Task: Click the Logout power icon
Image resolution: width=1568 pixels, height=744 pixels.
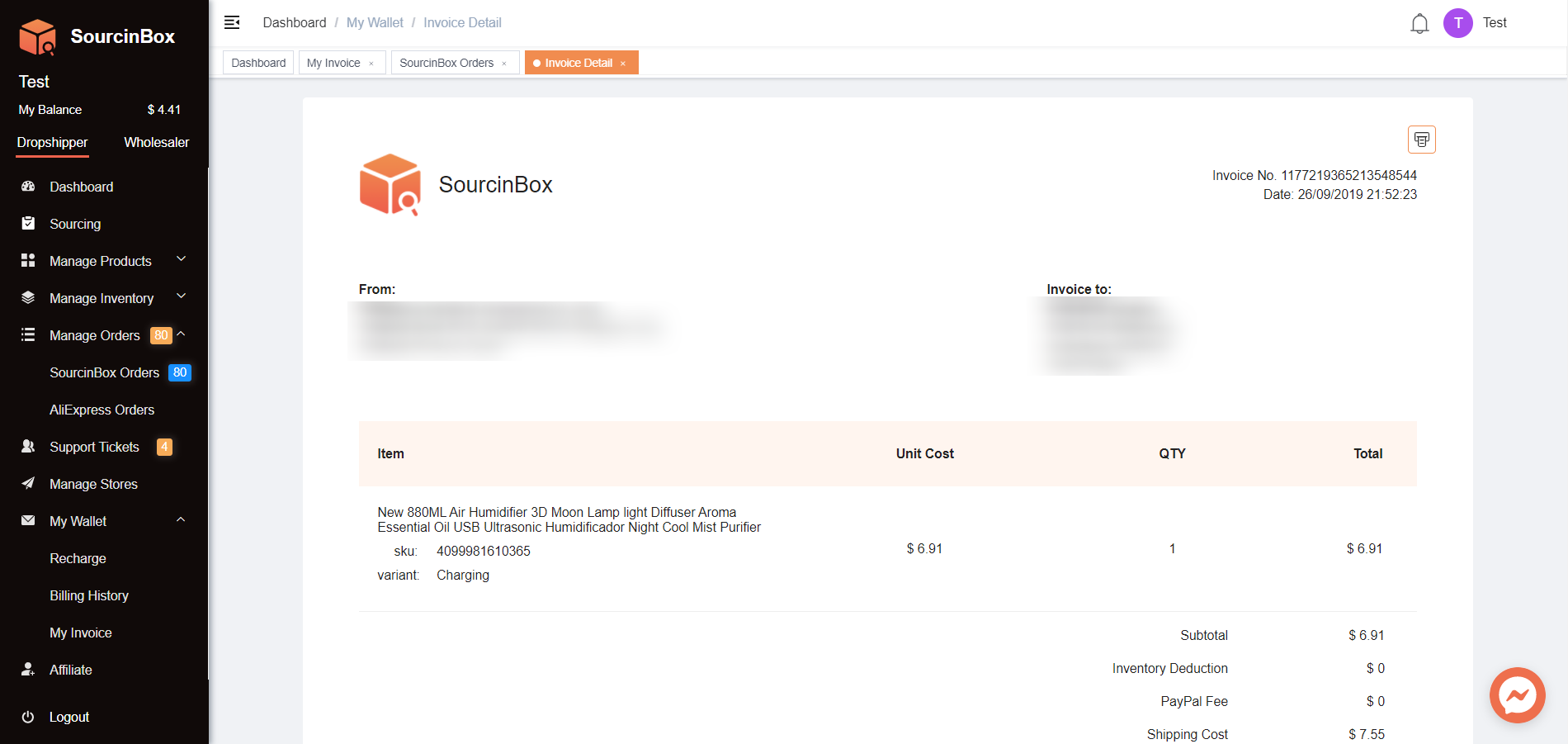Action: pyautogui.click(x=28, y=717)
